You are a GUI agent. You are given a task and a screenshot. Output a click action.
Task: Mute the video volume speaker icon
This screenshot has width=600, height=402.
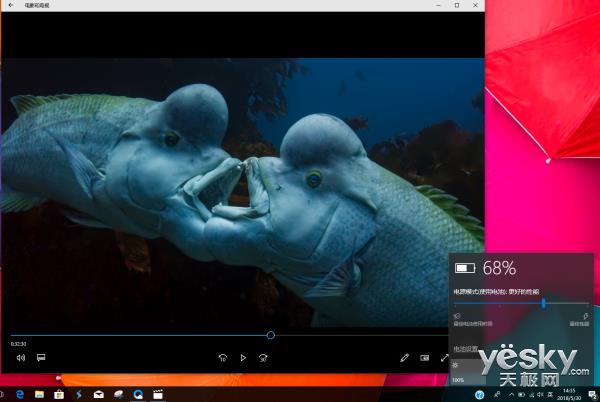21,357
